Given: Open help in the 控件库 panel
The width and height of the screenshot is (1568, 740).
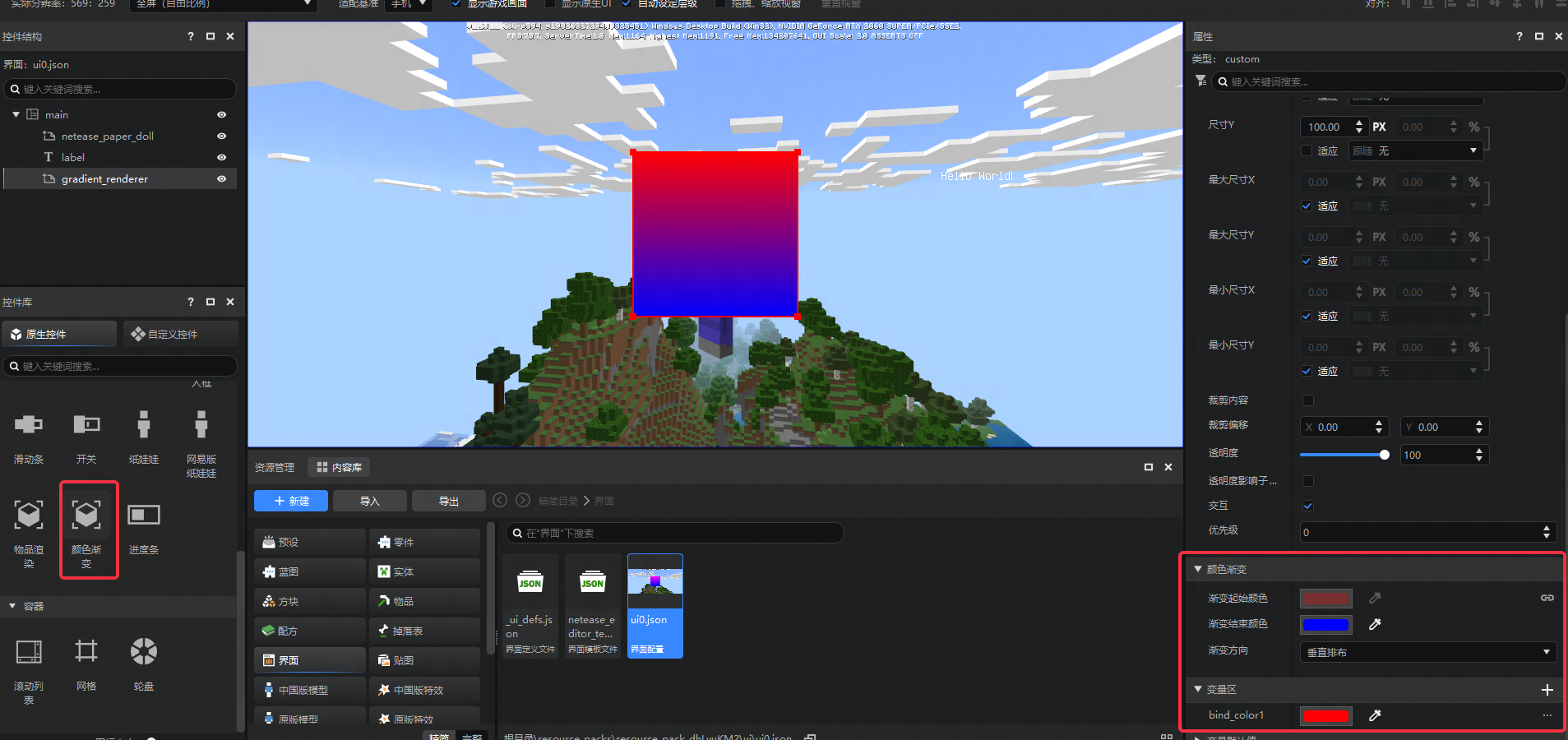Looking at the screenshot, I should pyautogui.click(x=191, y=302).
